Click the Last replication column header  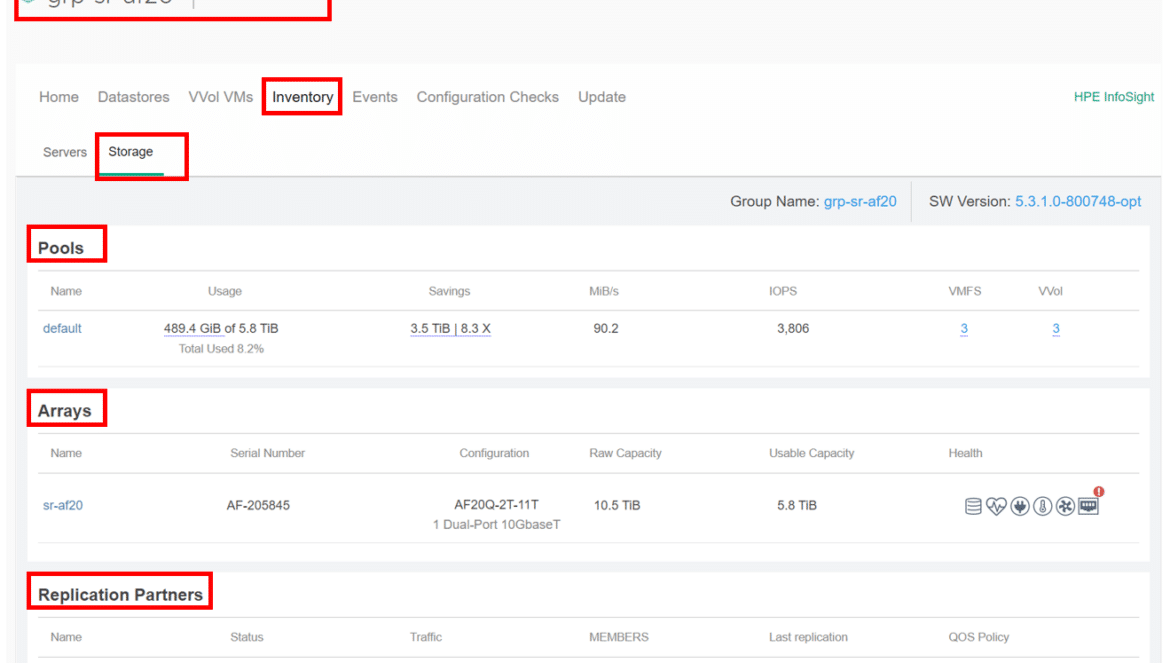click(808, 637)
